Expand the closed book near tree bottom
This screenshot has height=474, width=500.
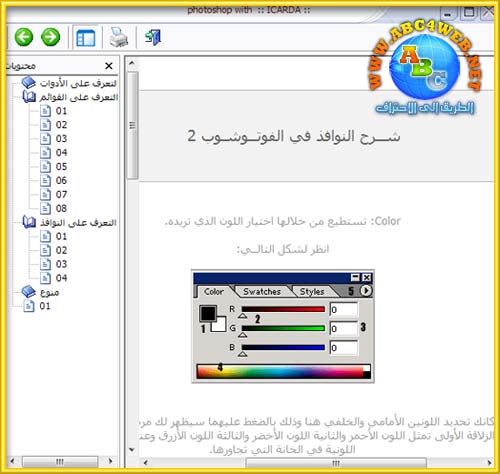(x=29, y=292)
